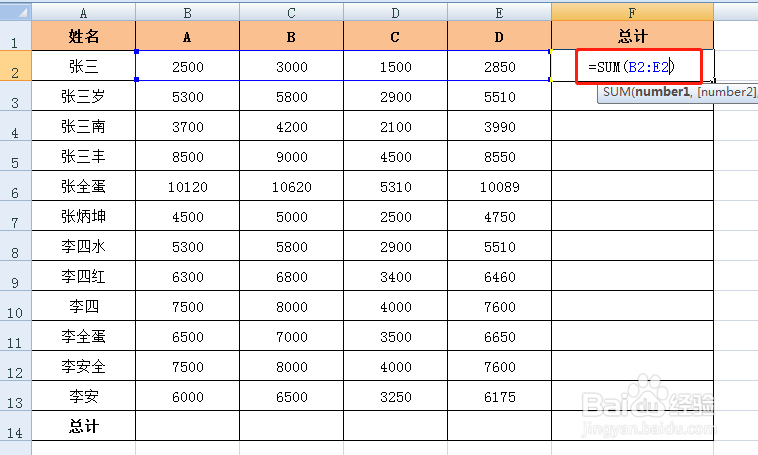
Task: Click cell with value 6300
Action: click(x=188, y=276)
